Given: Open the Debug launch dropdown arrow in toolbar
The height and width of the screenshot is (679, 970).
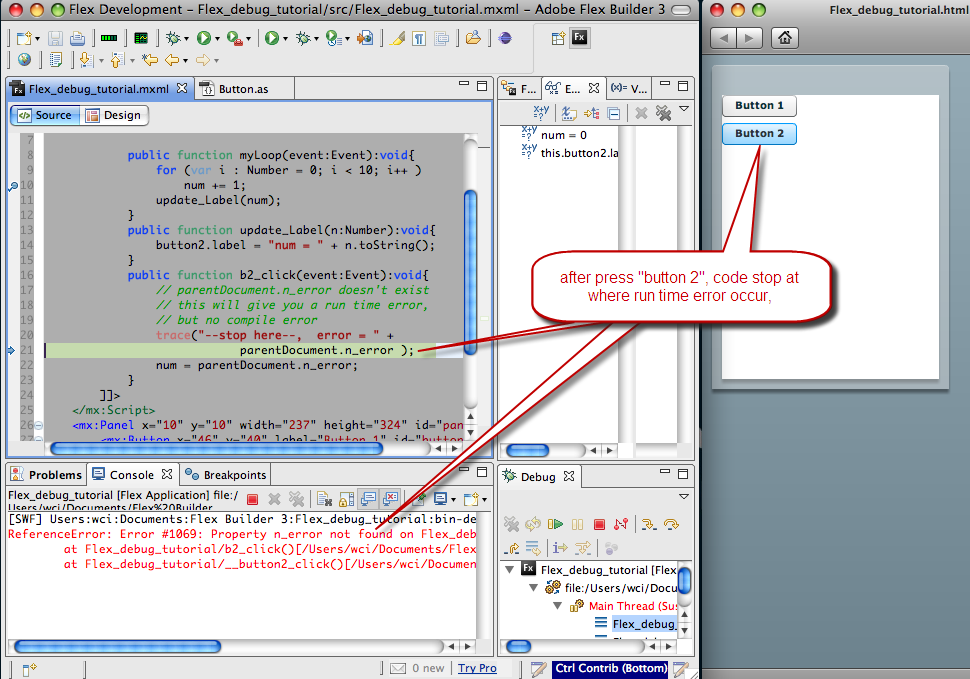Looking at the screenshot, I should click(188, 39).
